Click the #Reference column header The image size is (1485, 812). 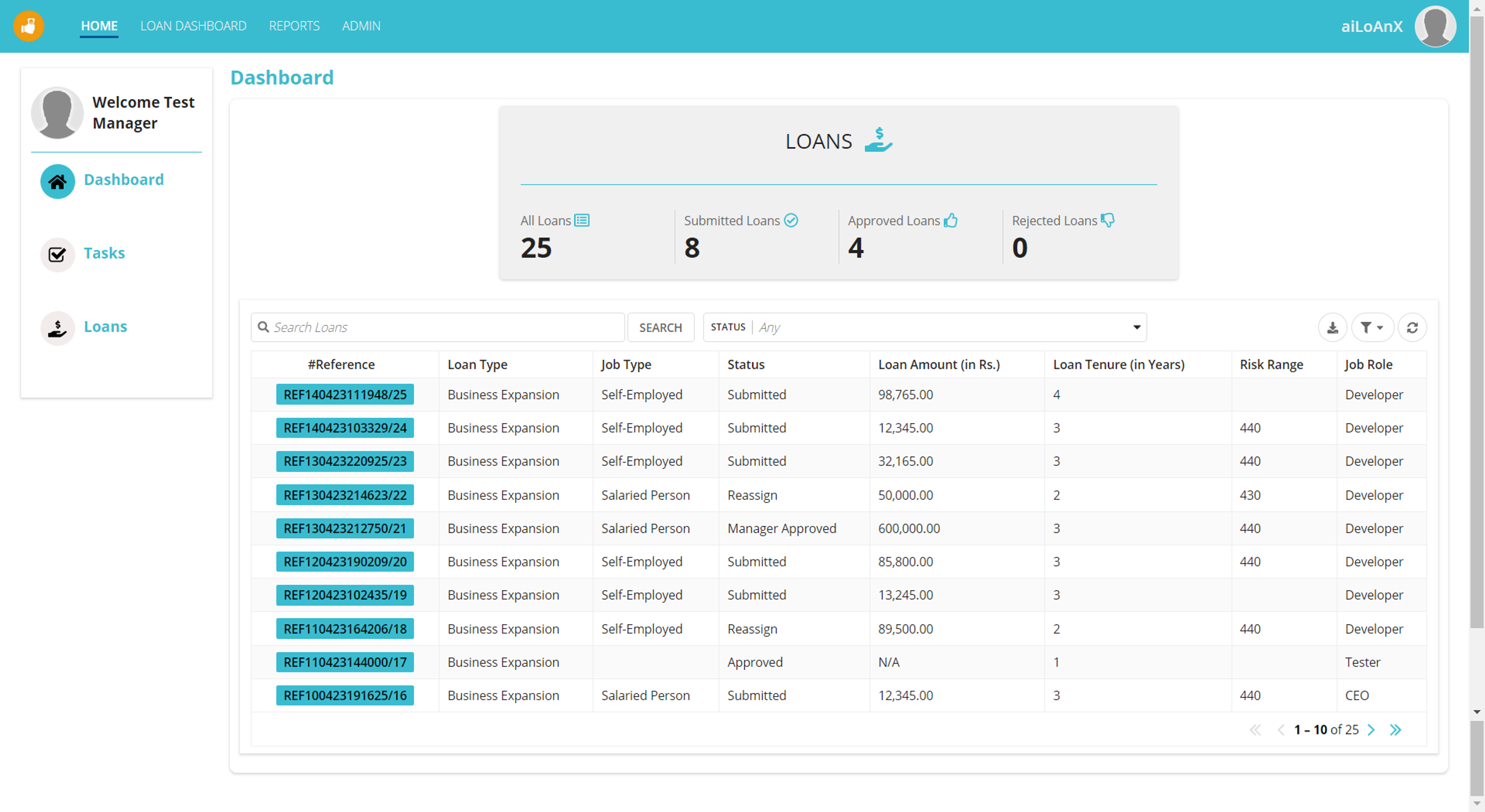tap(341, 365)
